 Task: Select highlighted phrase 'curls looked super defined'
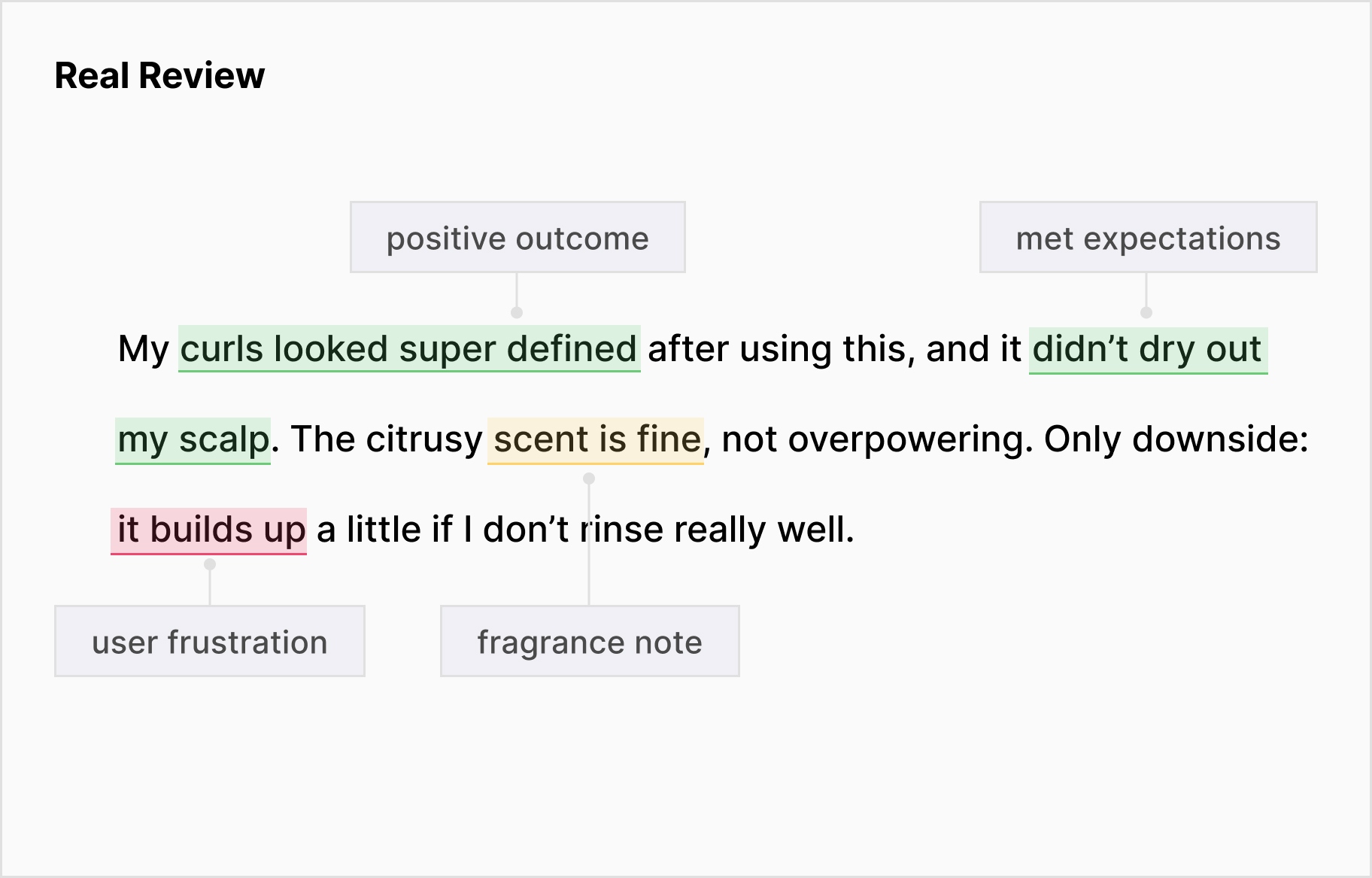(x=409, y=349)
